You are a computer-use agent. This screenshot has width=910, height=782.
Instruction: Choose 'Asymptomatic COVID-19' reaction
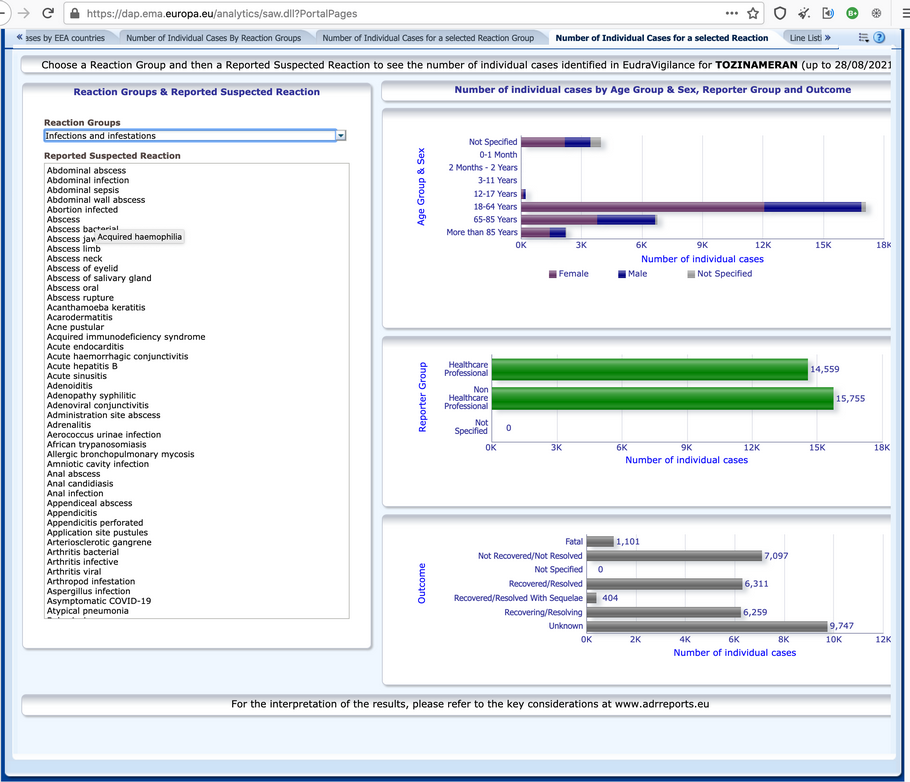point(99,601)
